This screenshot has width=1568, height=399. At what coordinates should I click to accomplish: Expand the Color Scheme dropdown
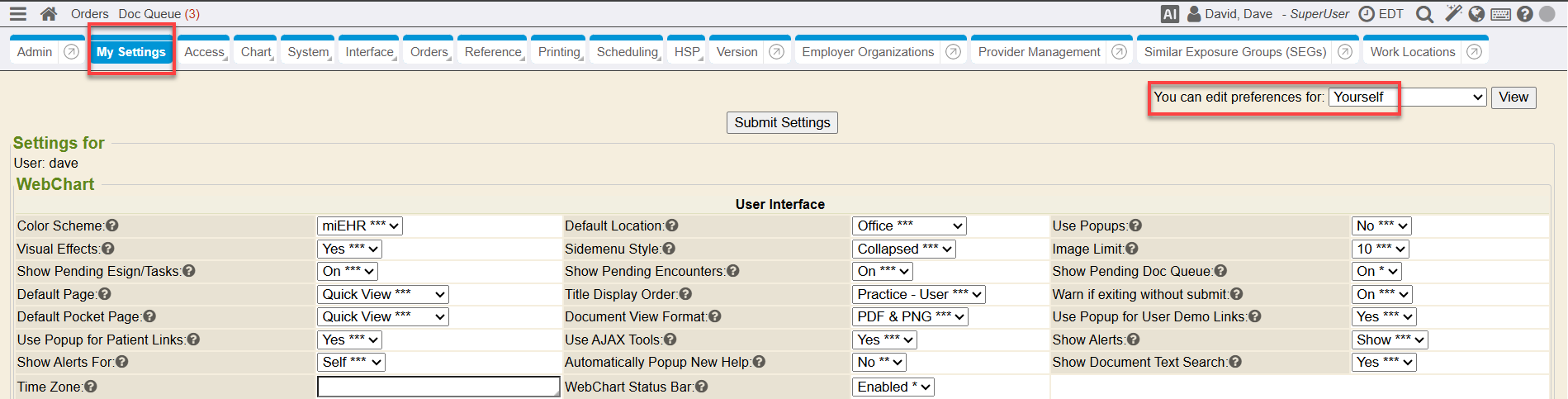(359, 226)
